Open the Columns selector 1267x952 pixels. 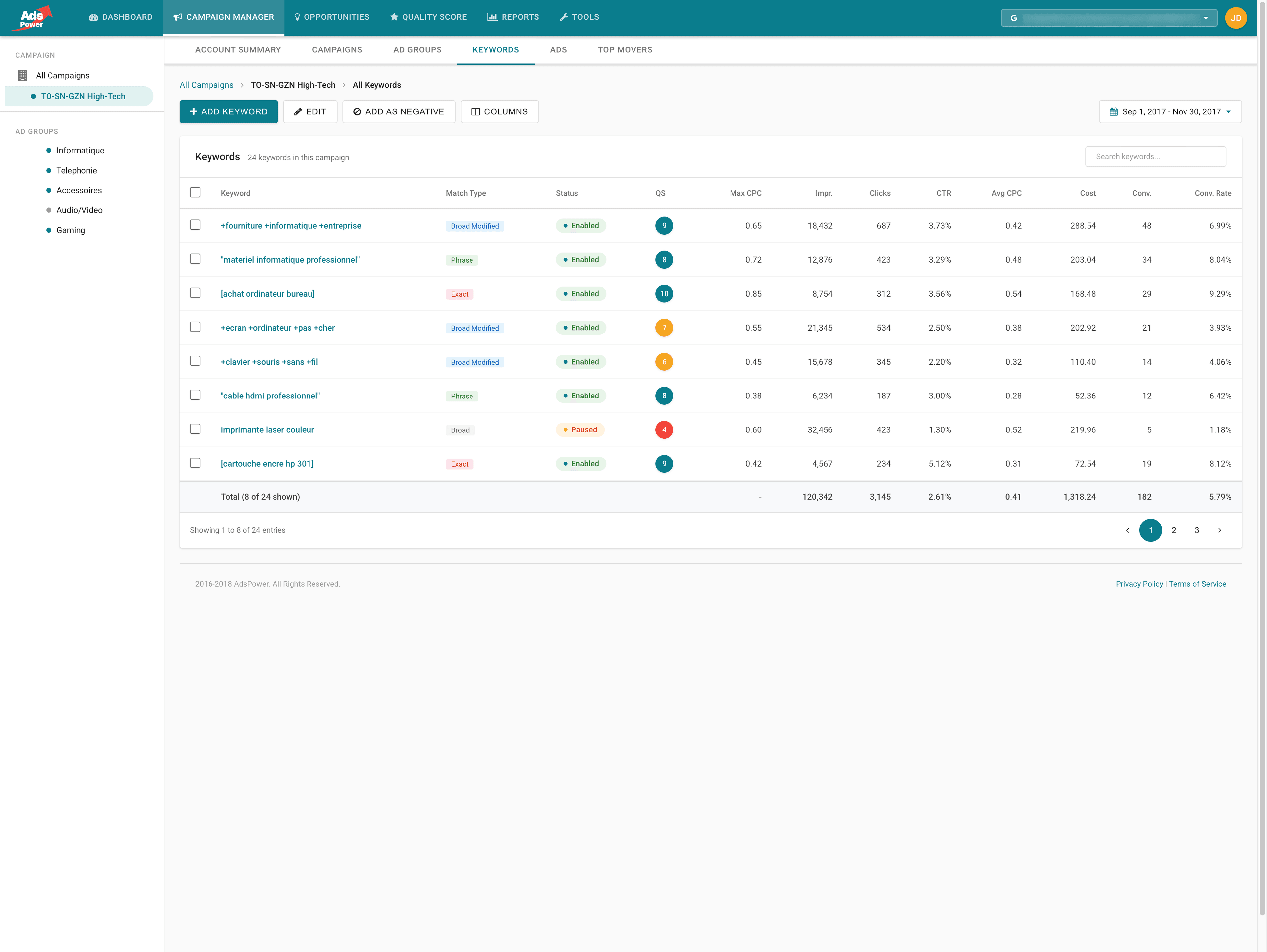click(x=500, y=112)
